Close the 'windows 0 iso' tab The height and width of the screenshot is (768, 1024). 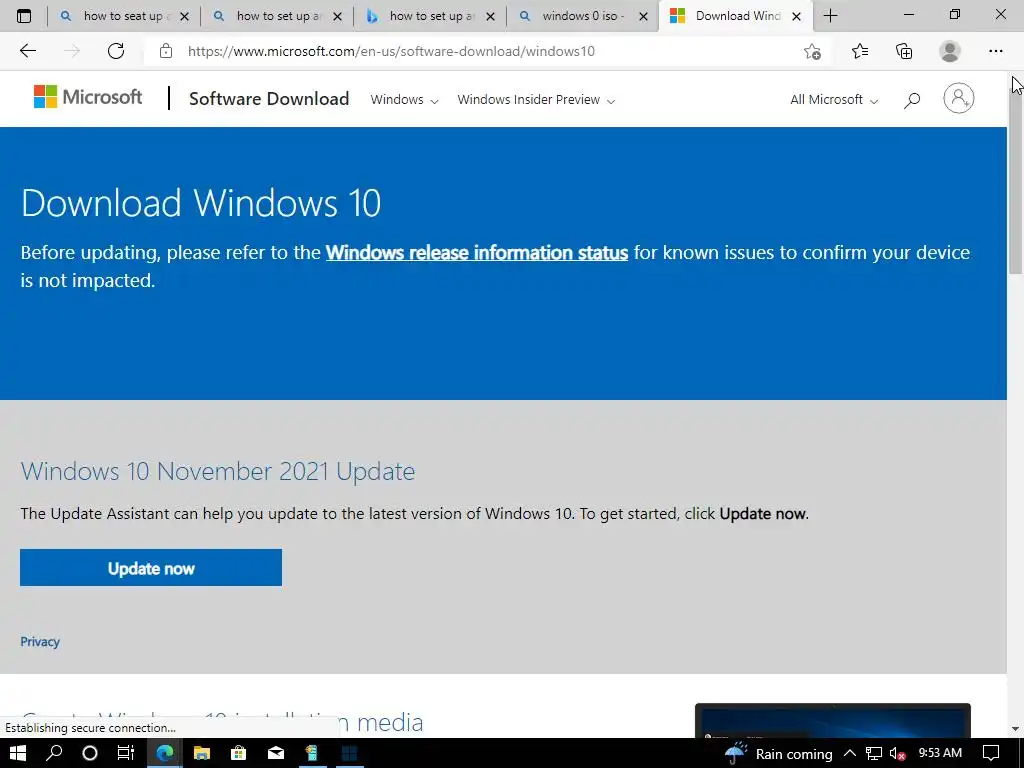pos(643,17)
